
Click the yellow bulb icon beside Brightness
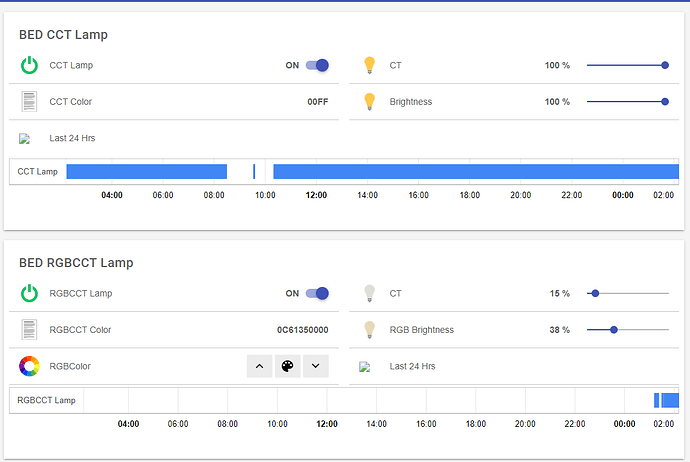click(369, 102)
